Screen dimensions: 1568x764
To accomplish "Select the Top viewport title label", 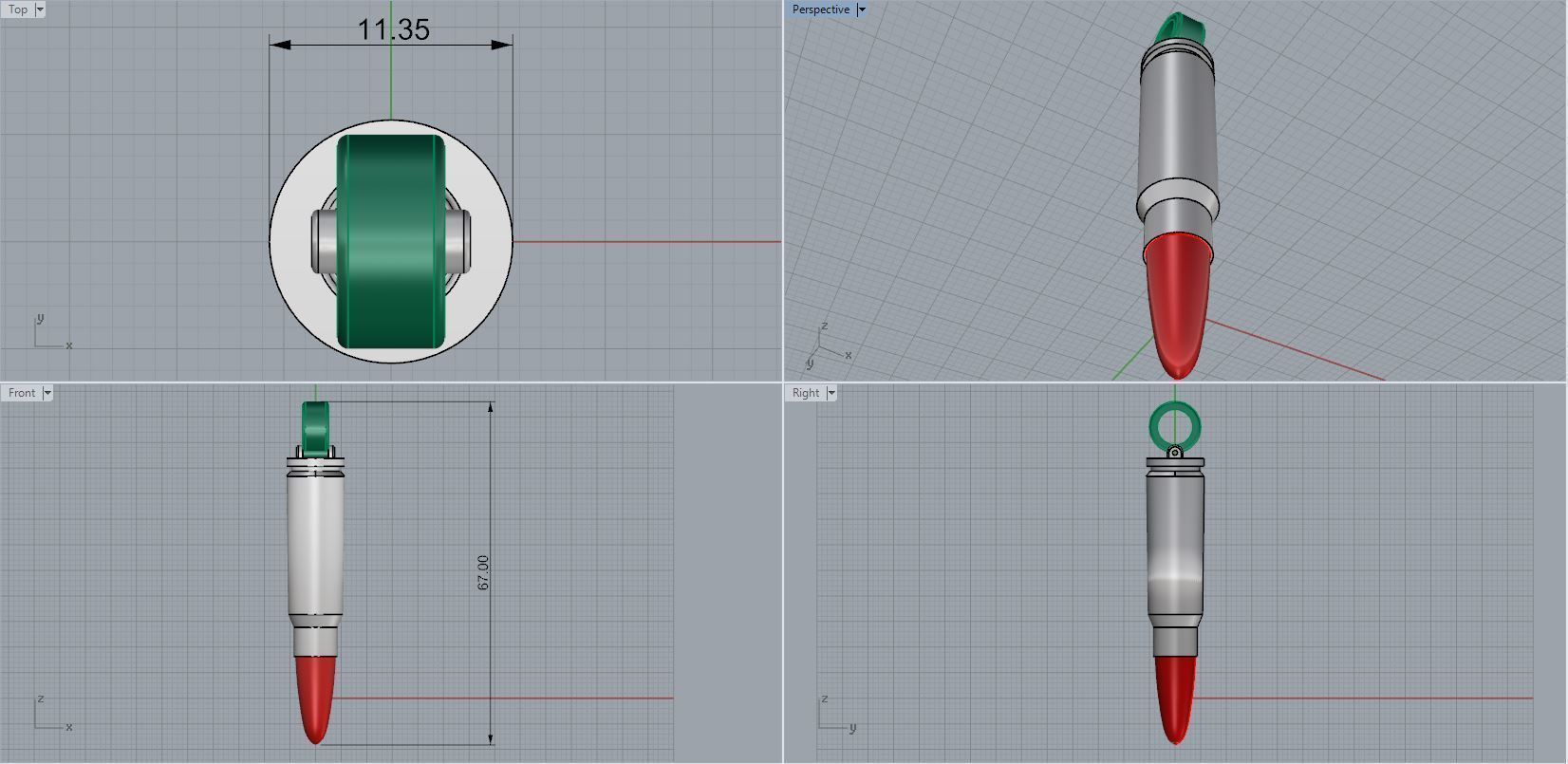I will pos(18,9).
